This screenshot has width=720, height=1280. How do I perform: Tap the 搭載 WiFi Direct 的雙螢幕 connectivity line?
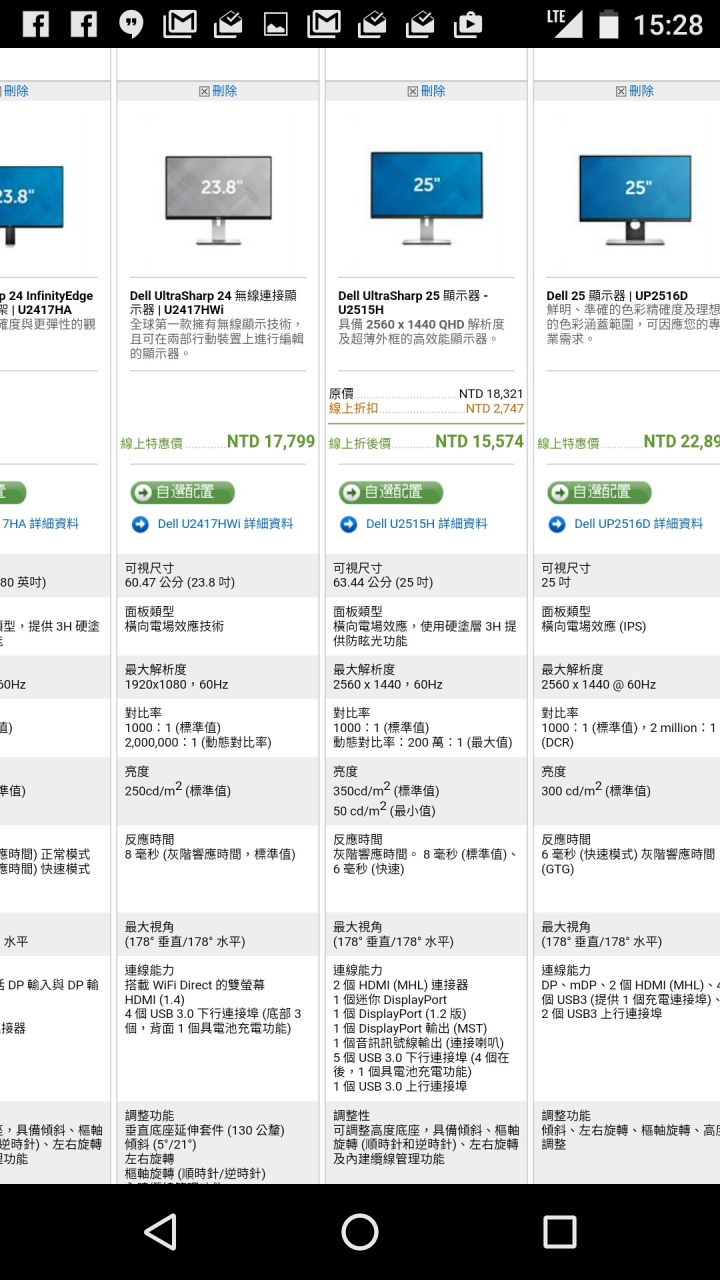pos(197,985)
